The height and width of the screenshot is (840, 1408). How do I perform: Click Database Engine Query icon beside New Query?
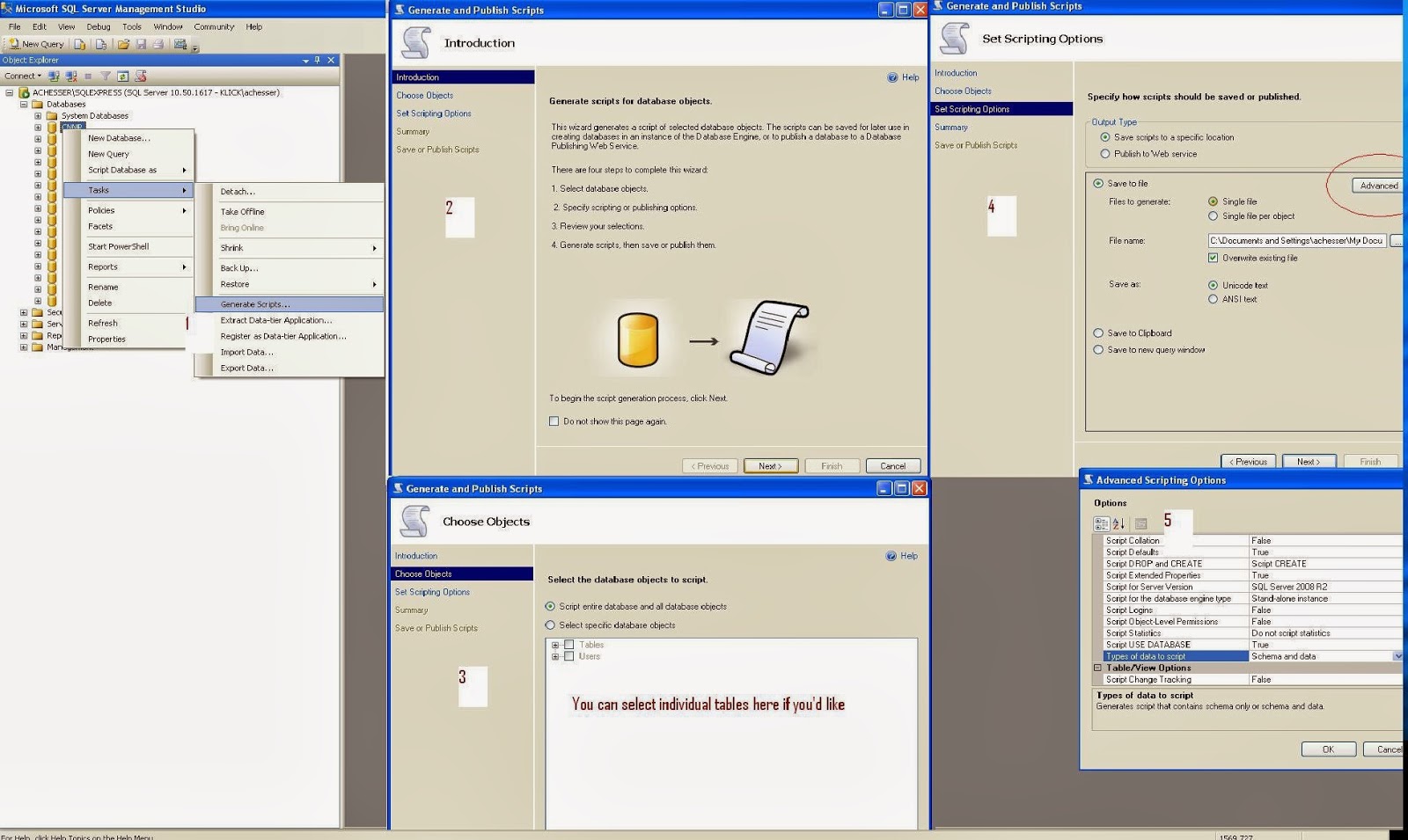click(x=80, y=44)
